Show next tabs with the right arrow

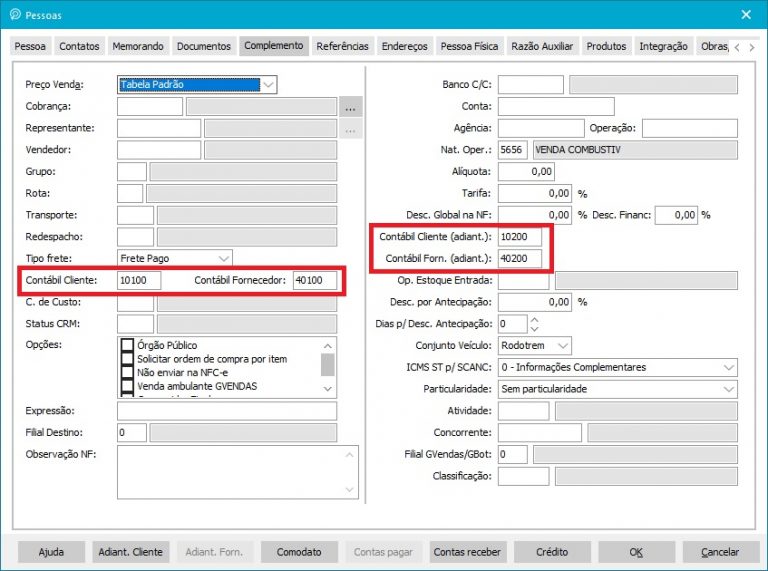[751, 48]
